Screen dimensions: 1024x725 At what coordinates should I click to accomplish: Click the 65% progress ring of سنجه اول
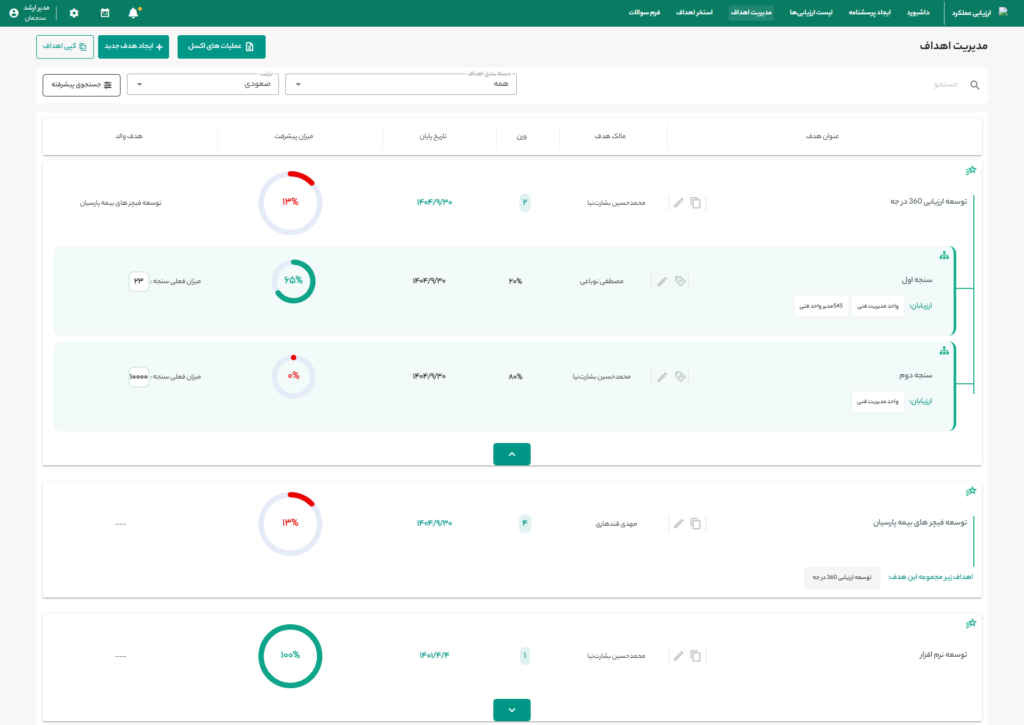[x=293, y=281]
